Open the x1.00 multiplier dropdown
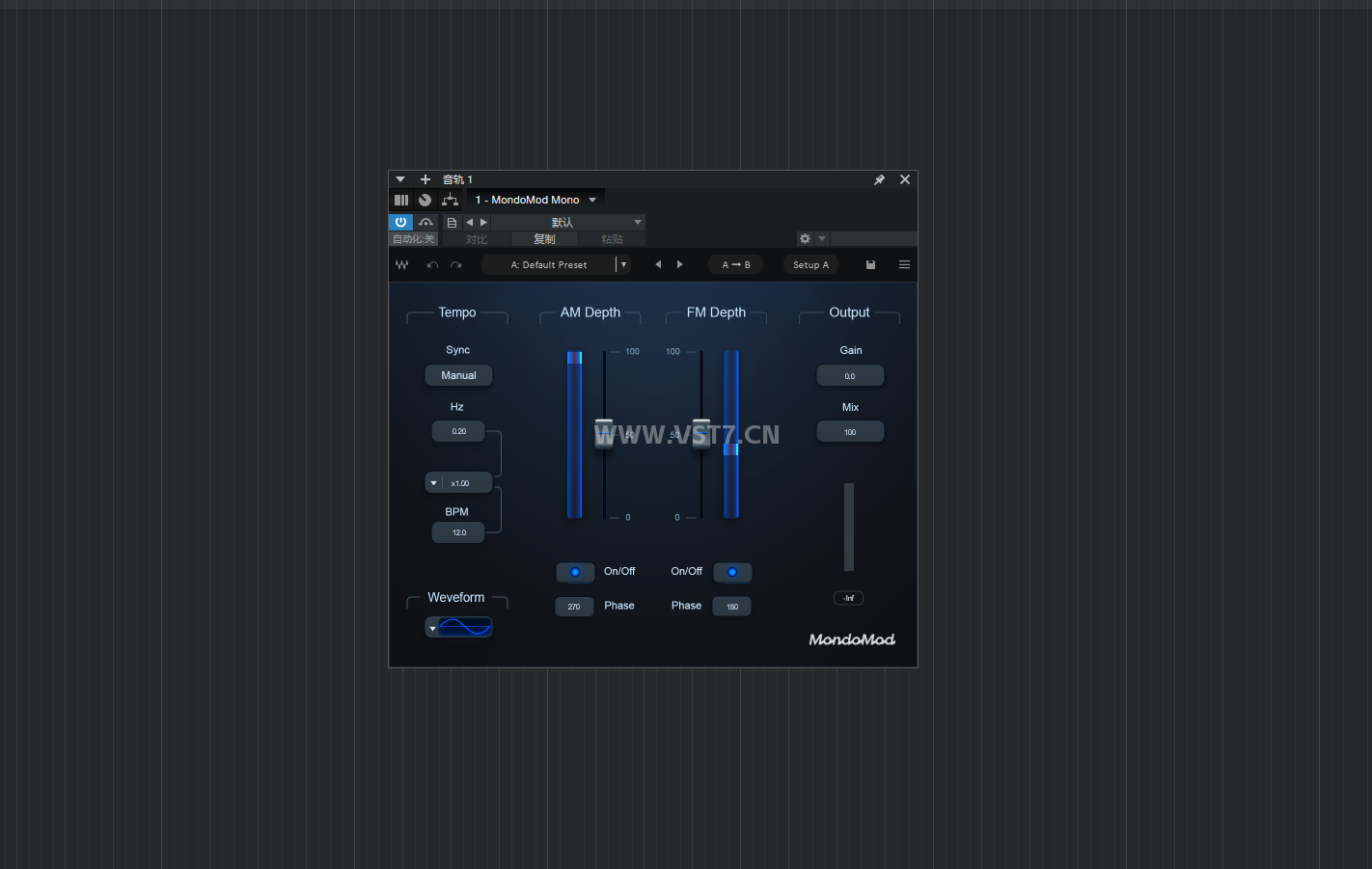1372x869 pixels. [459, 482]
